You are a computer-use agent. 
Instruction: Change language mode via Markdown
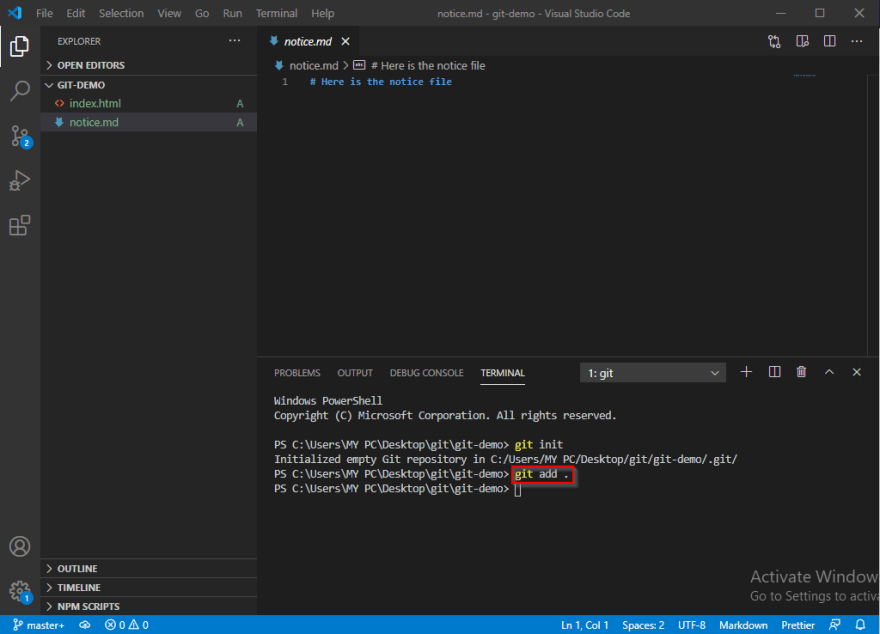[x=743, y=625]
